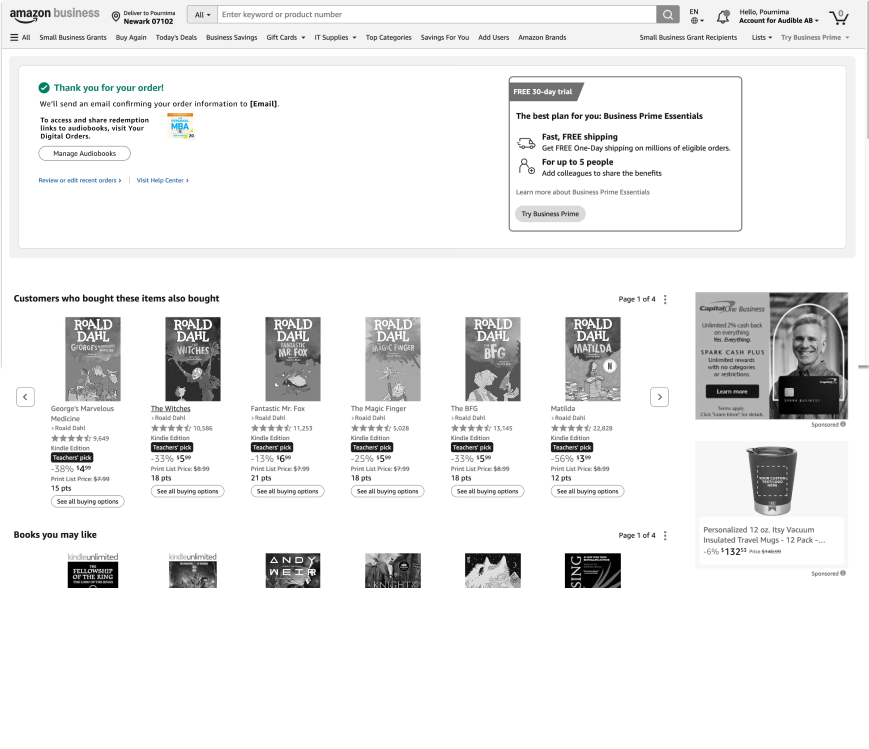Click the search magnifier button

(668, 15)
